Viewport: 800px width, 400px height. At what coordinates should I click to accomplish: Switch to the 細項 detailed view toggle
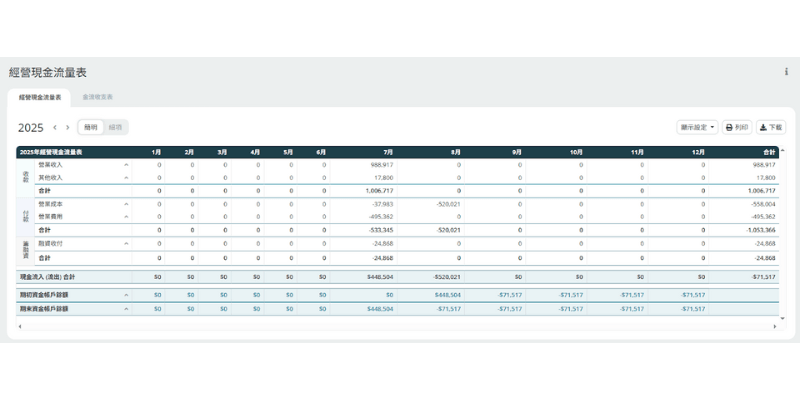(116, 128)
